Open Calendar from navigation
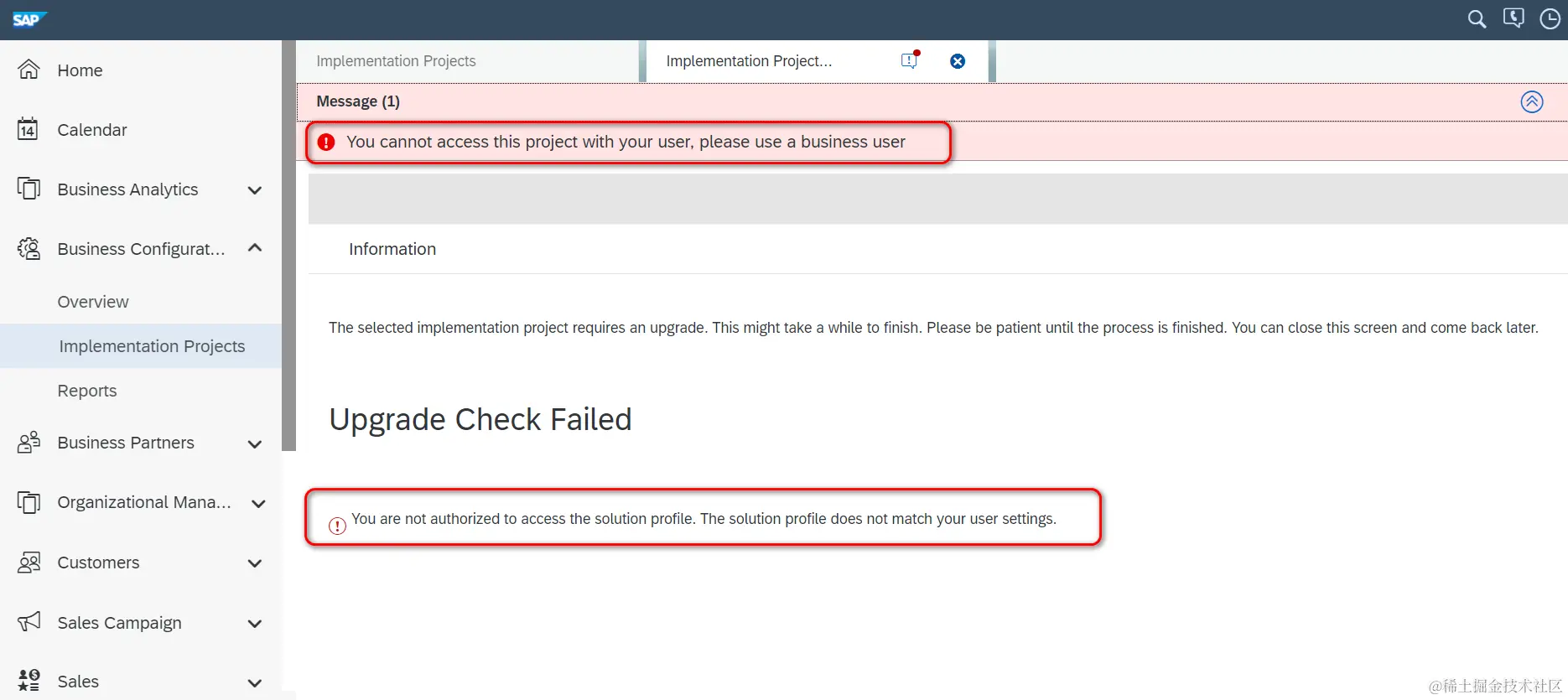Viewport: 1568px width, 700px height. pyautogui.click(x=92, y=130)
